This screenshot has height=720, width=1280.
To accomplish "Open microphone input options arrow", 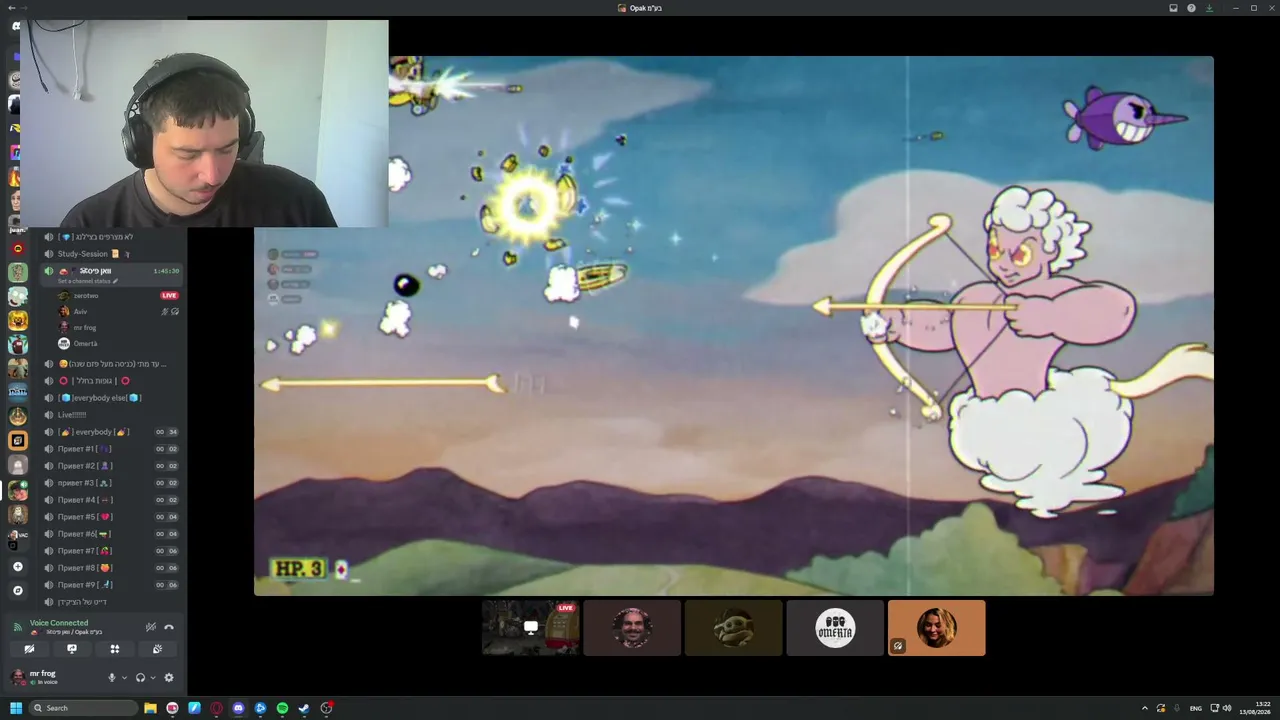I will click(x=124, y=677).
